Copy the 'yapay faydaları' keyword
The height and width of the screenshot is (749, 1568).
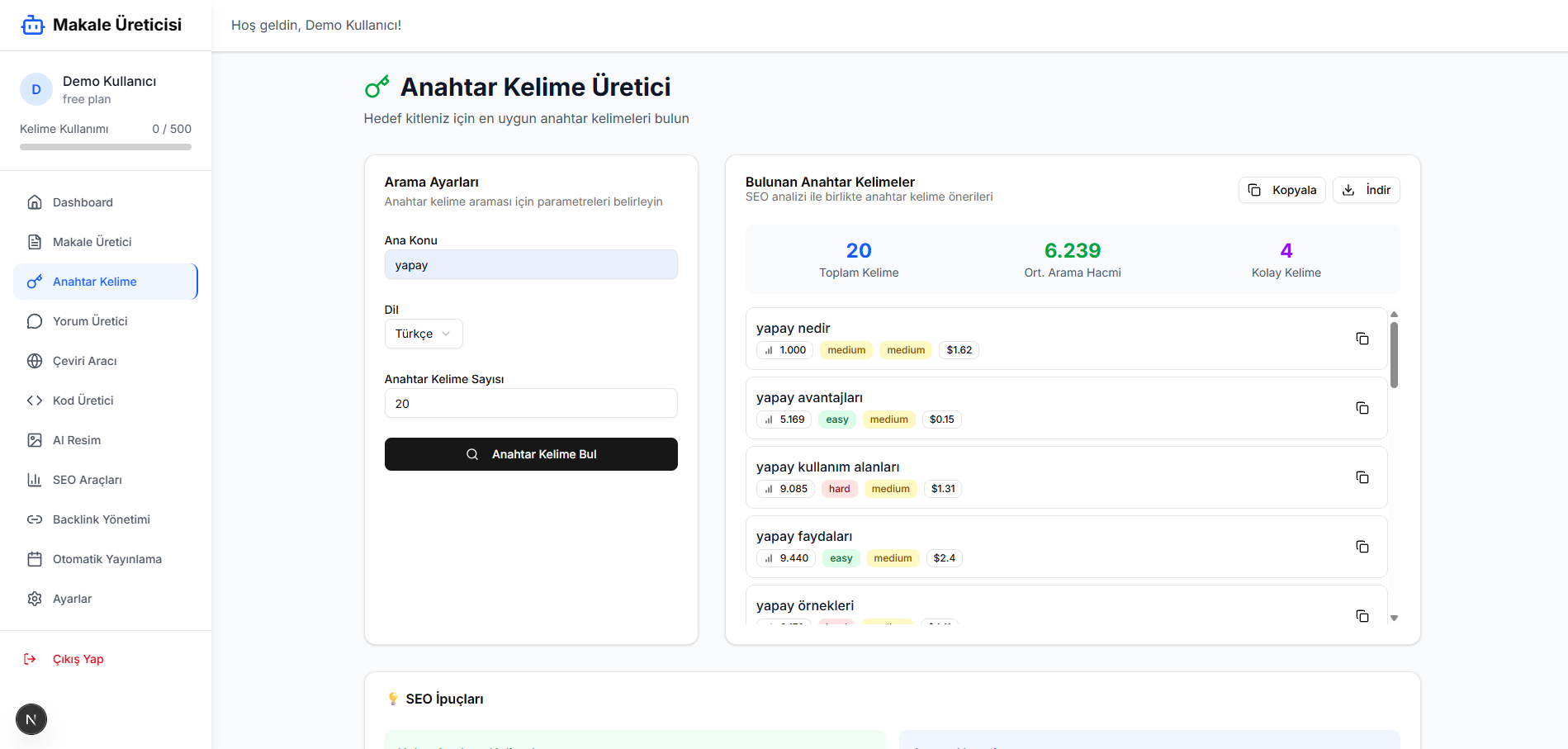tap(1362, 547)
